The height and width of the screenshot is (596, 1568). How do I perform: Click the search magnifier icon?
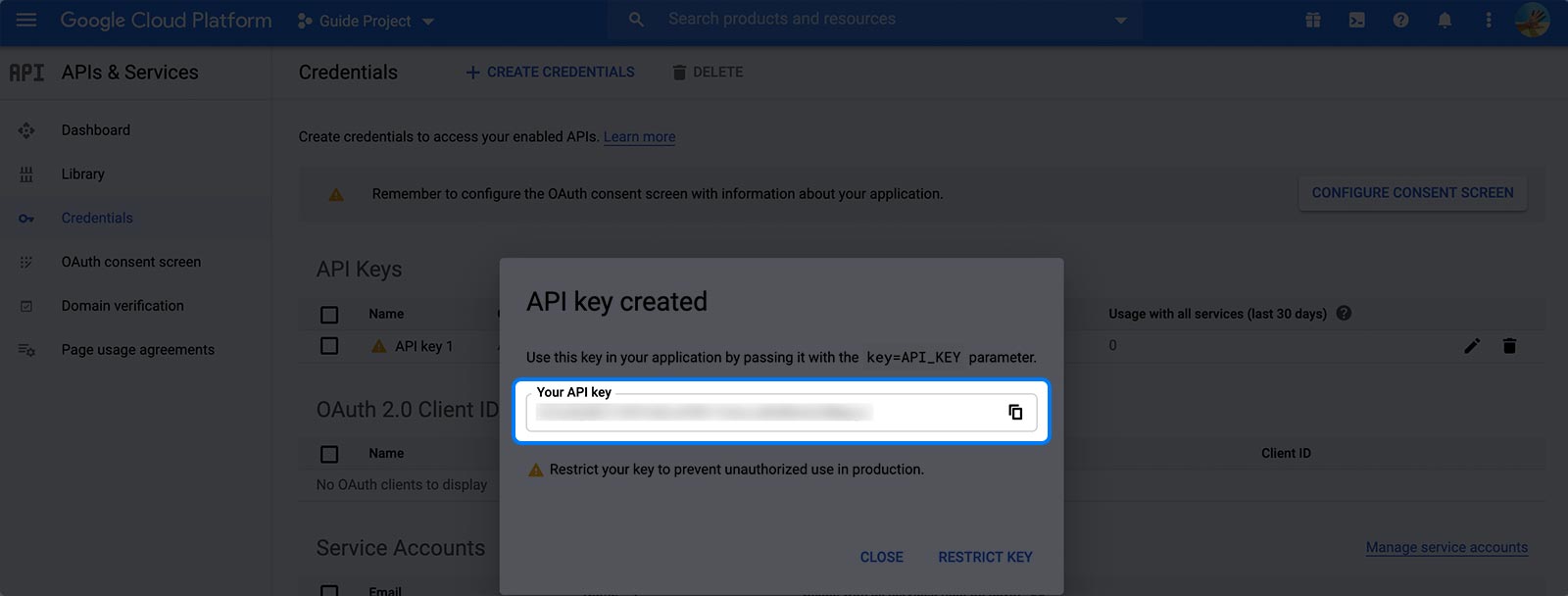click(636, 20)
